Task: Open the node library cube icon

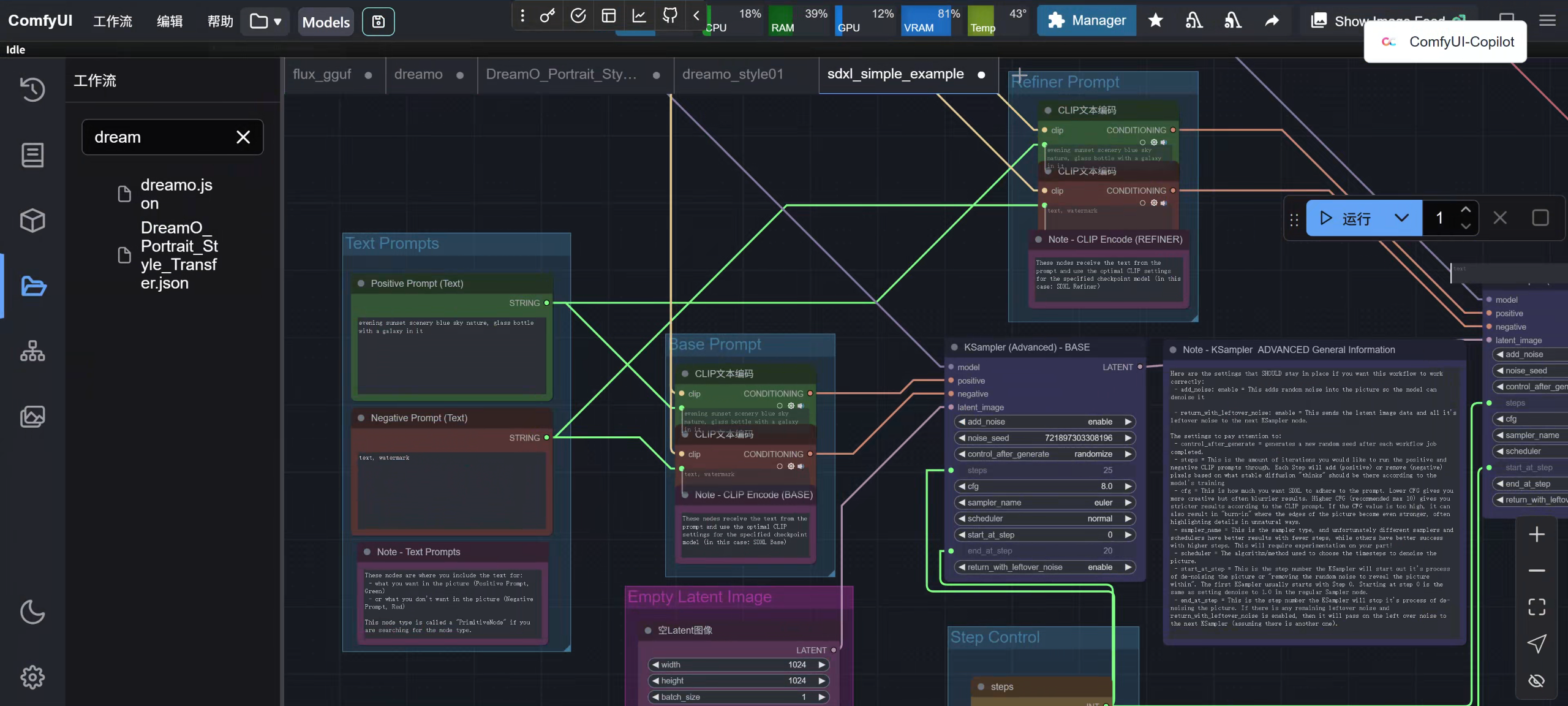Action: pyautogui.click(x=32, y=221)
